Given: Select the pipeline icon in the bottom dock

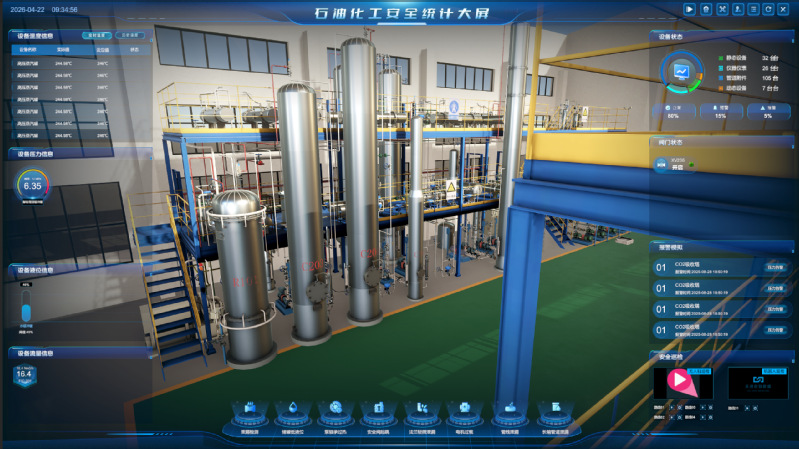Looking at the screenshot, I should 510,408.
